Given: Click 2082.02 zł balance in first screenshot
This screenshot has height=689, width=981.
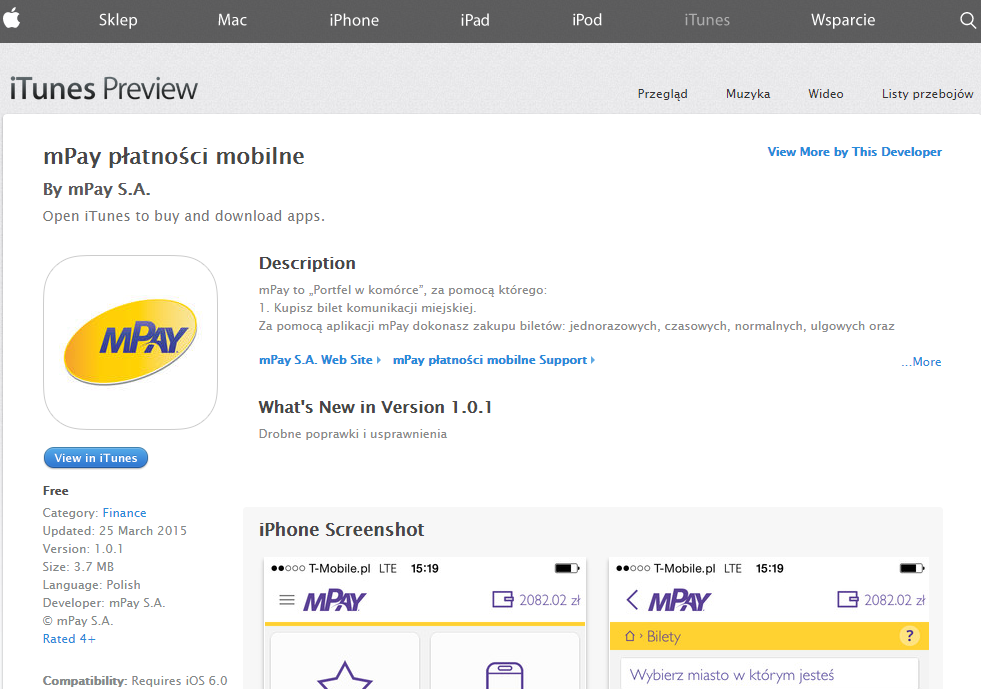Looking at the screenshot, I should (550, 600).
